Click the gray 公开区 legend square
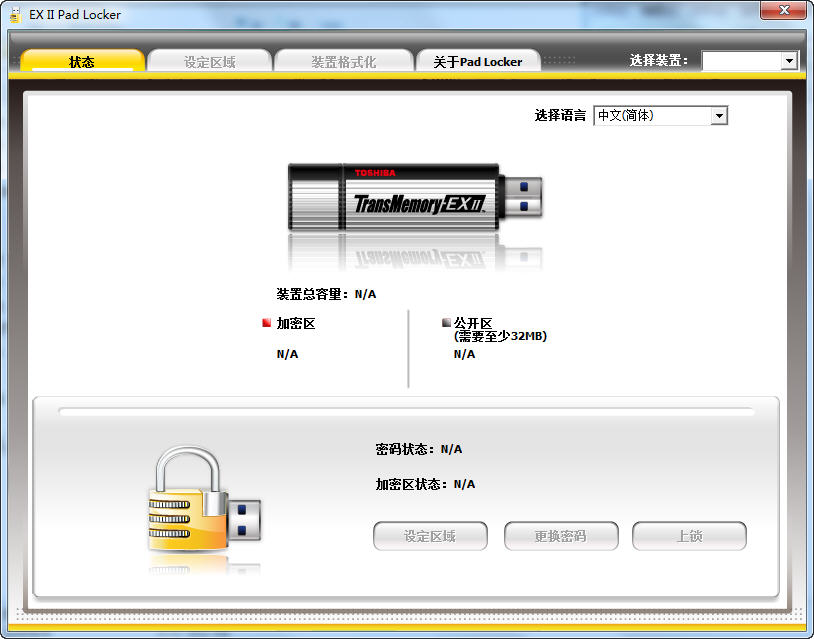This screenshot has width=814, height=639. [x=446, y=323]
